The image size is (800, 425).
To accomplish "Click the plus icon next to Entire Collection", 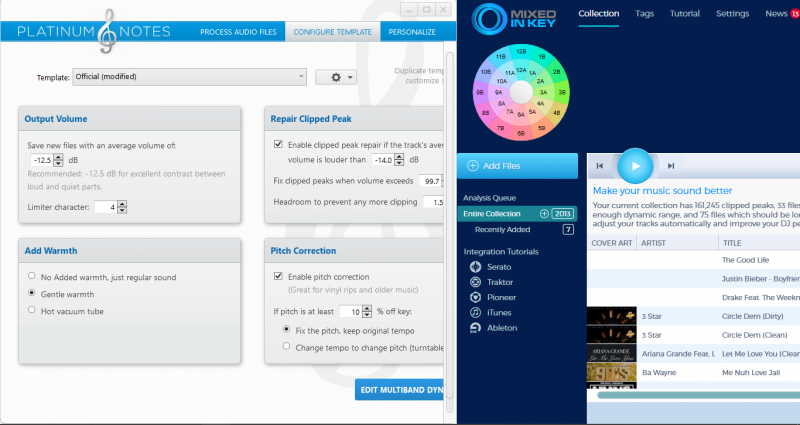I will [x=544, y=214].
